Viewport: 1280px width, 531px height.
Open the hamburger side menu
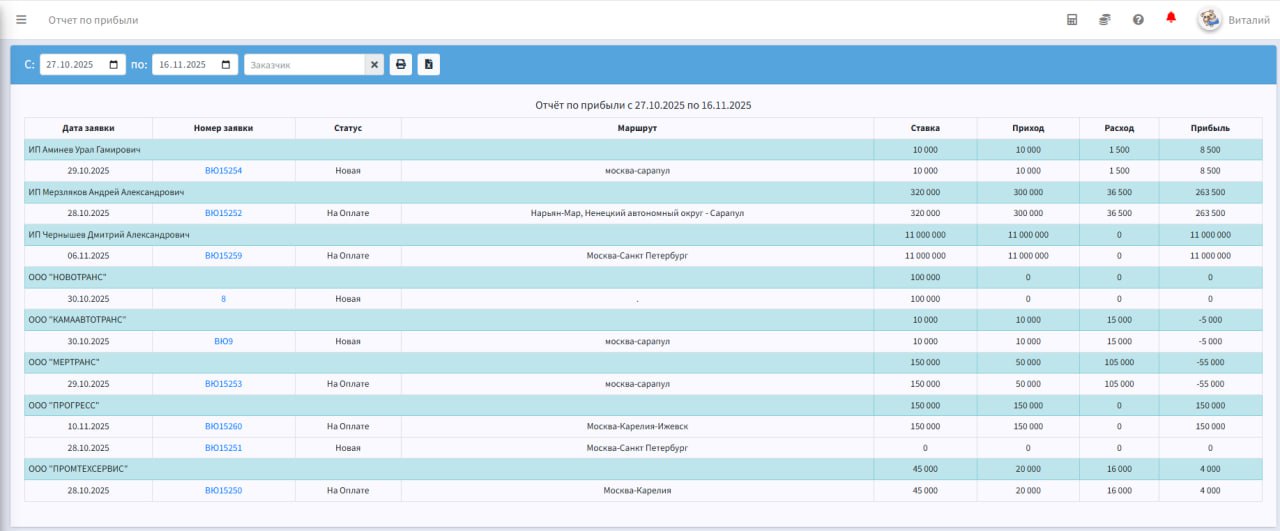(x=21, y=19)
